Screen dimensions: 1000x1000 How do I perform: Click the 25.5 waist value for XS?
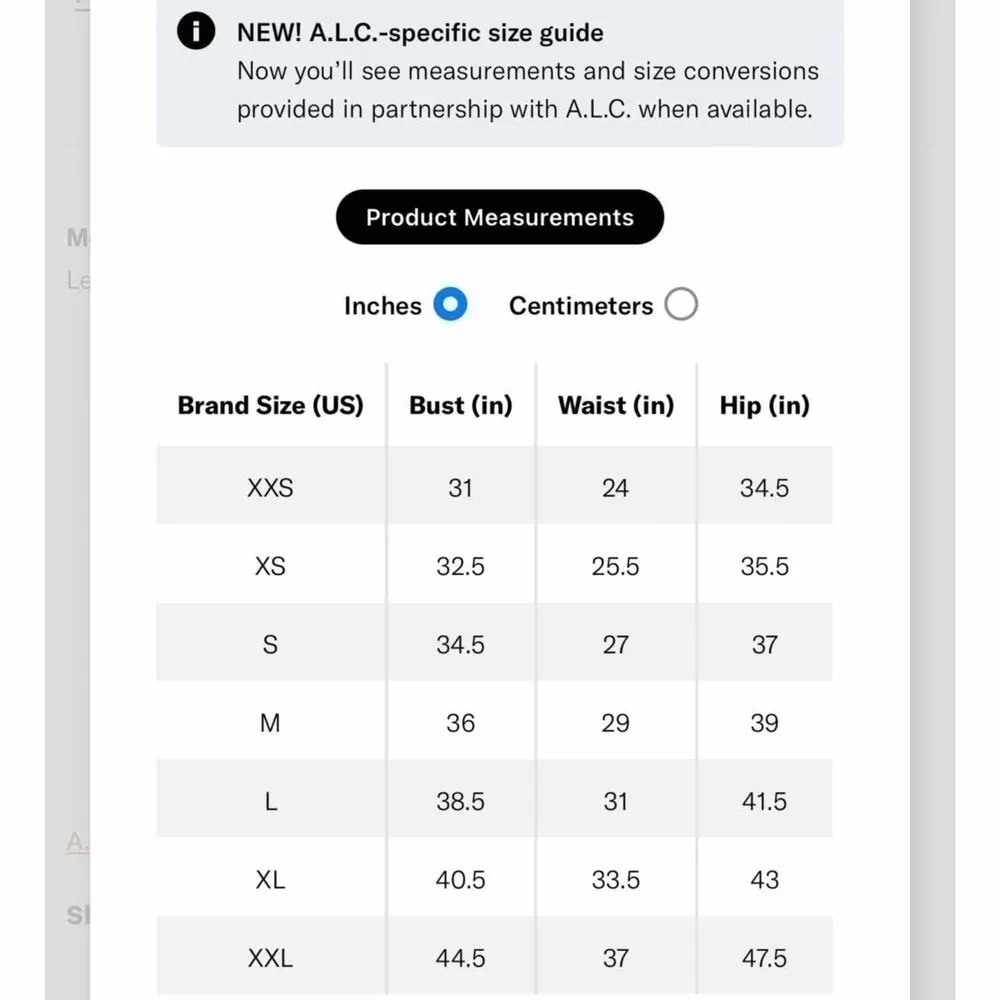pos(615,566)
